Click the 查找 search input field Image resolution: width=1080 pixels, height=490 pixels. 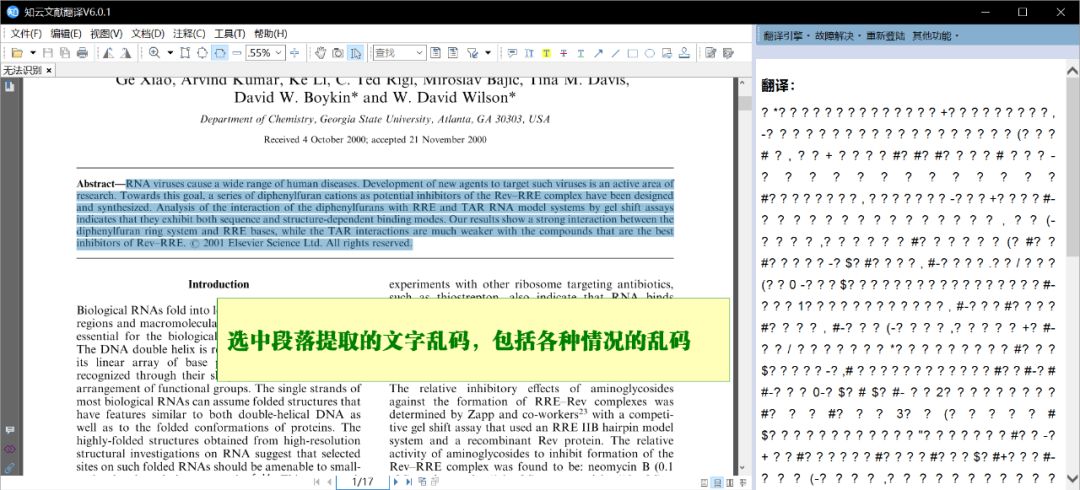click(x=393, y=52)
